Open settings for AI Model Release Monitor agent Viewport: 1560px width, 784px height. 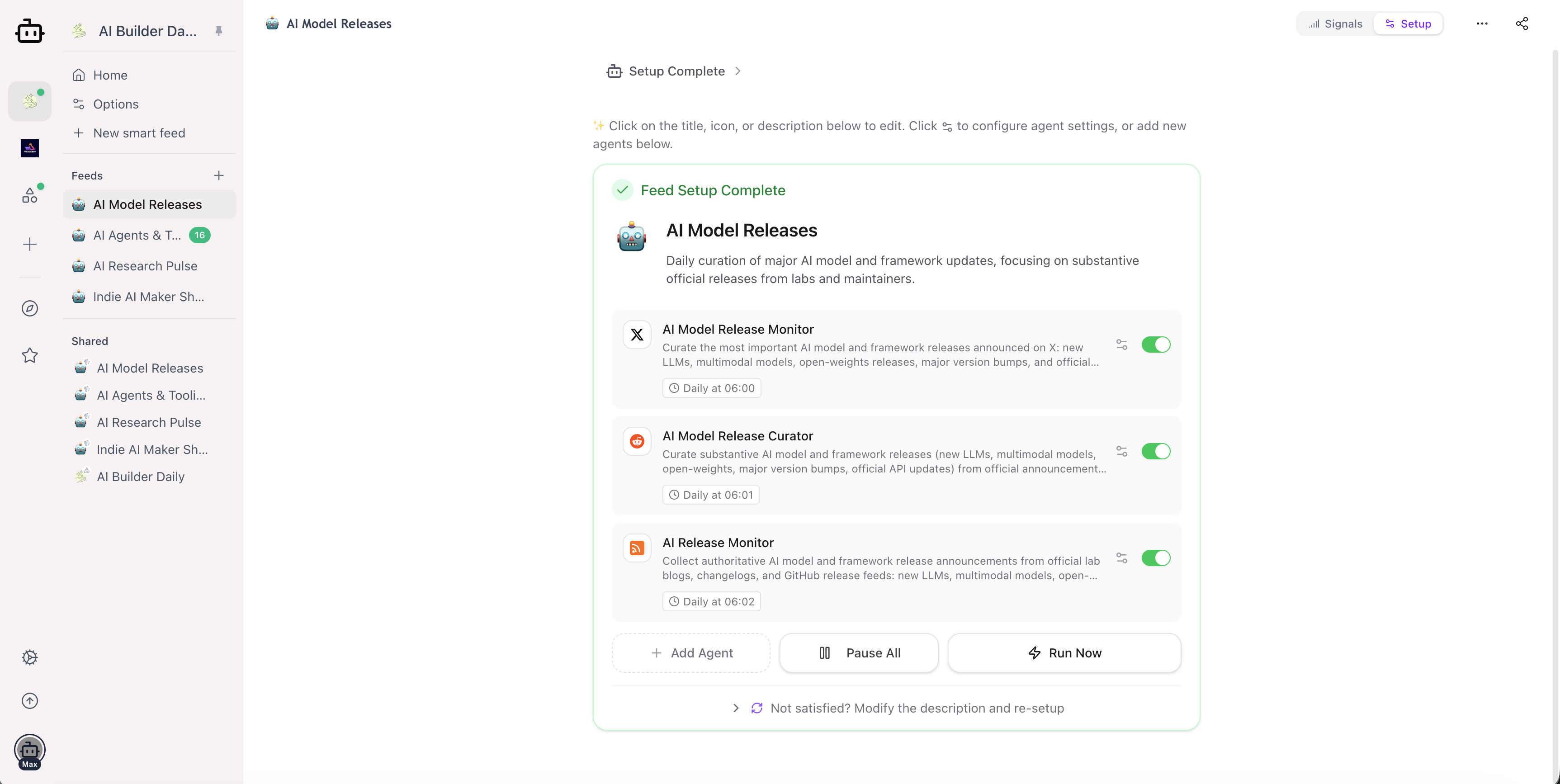pos(1121,345)
